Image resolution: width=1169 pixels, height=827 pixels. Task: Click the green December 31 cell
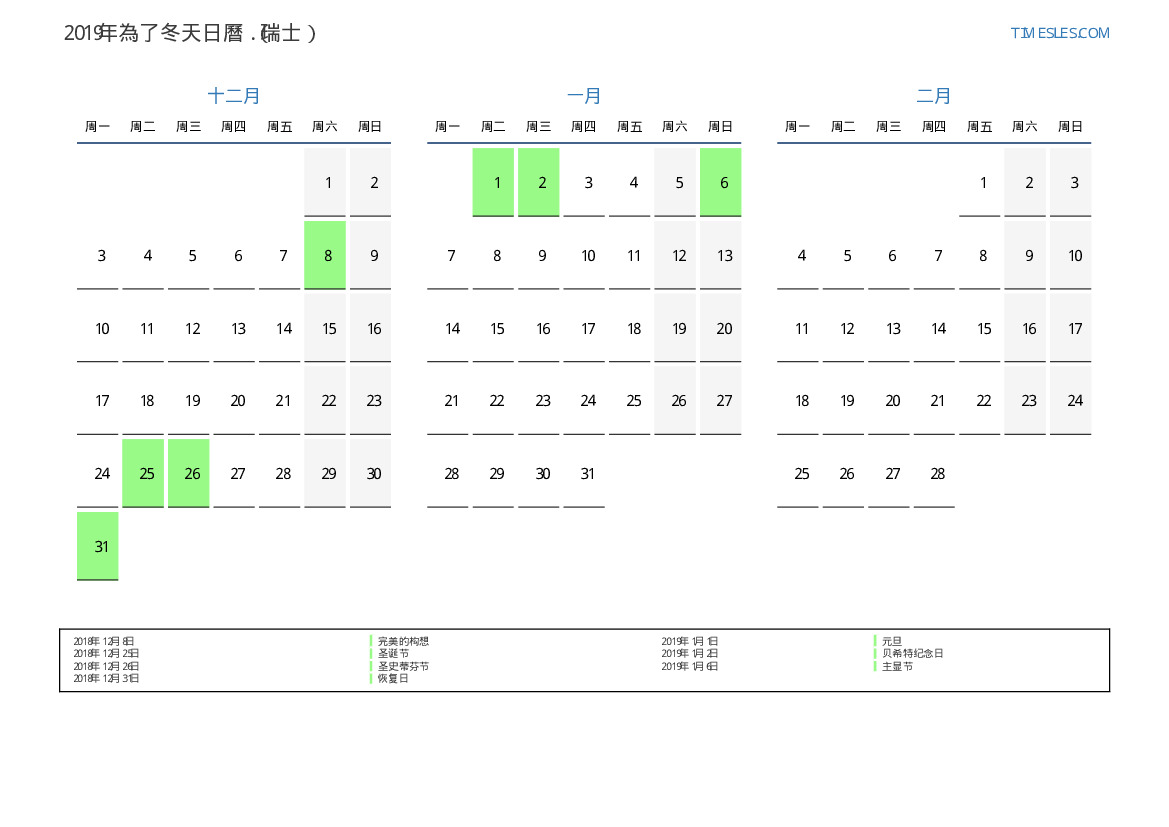[x=98, y=546]
